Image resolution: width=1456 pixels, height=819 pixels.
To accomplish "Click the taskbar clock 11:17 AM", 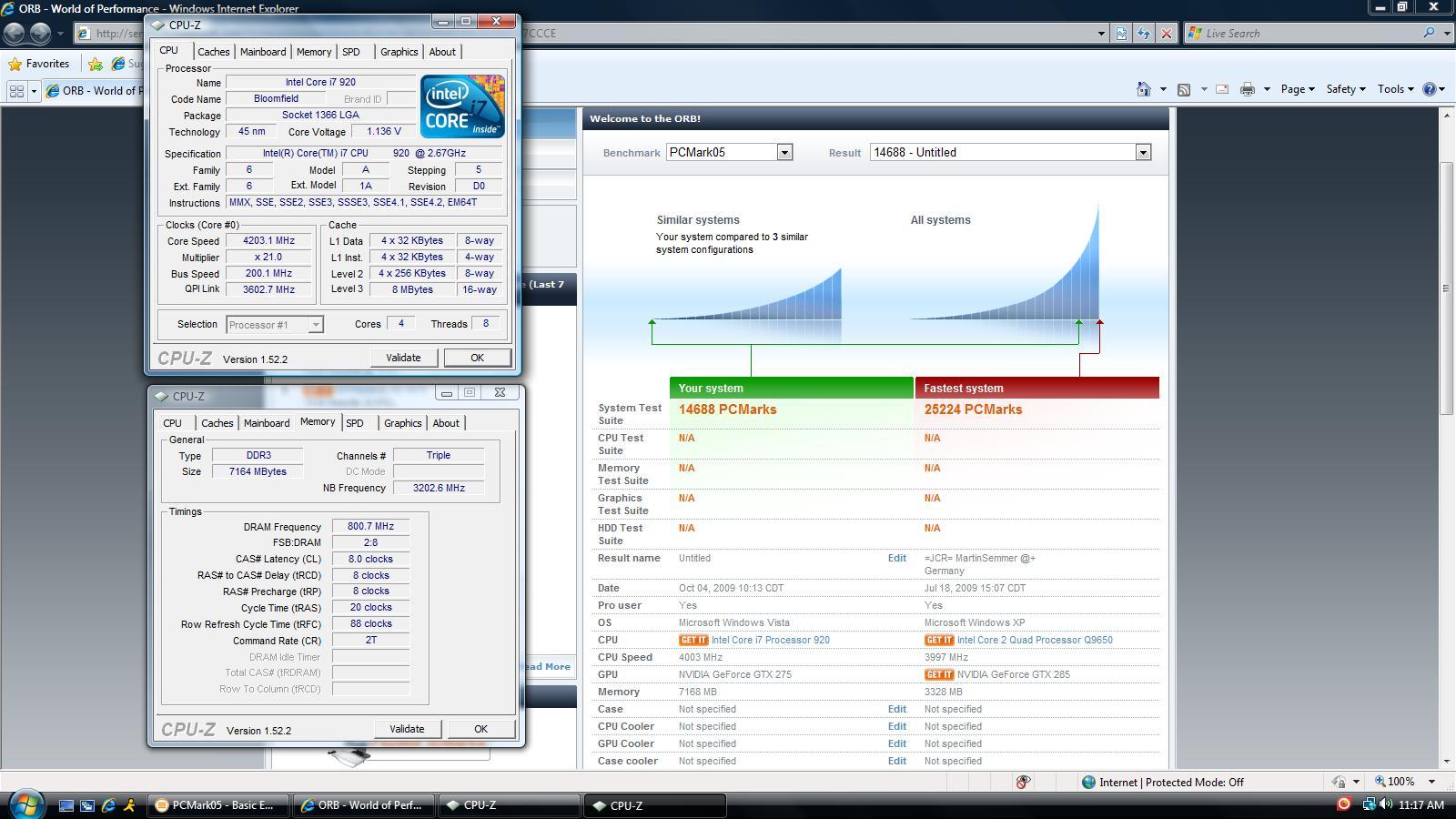I will tap(1421, 805).
